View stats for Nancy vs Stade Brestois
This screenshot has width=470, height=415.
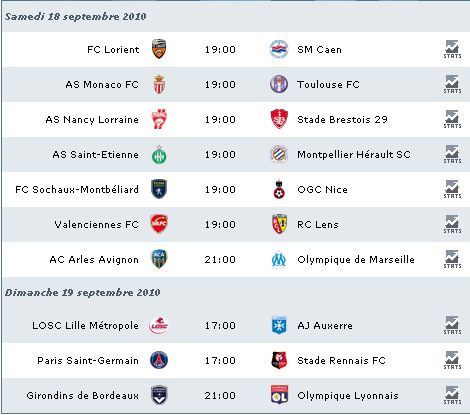(452, 119)
